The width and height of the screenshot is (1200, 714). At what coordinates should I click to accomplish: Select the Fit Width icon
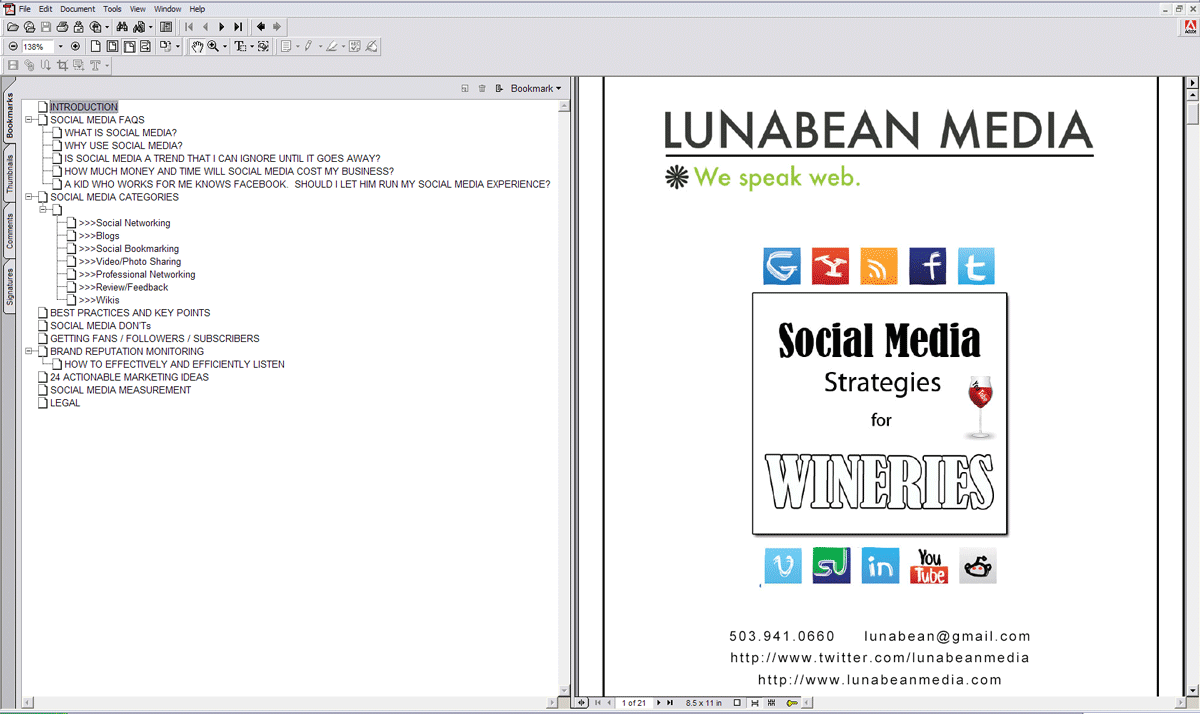[x=129, y=47]
